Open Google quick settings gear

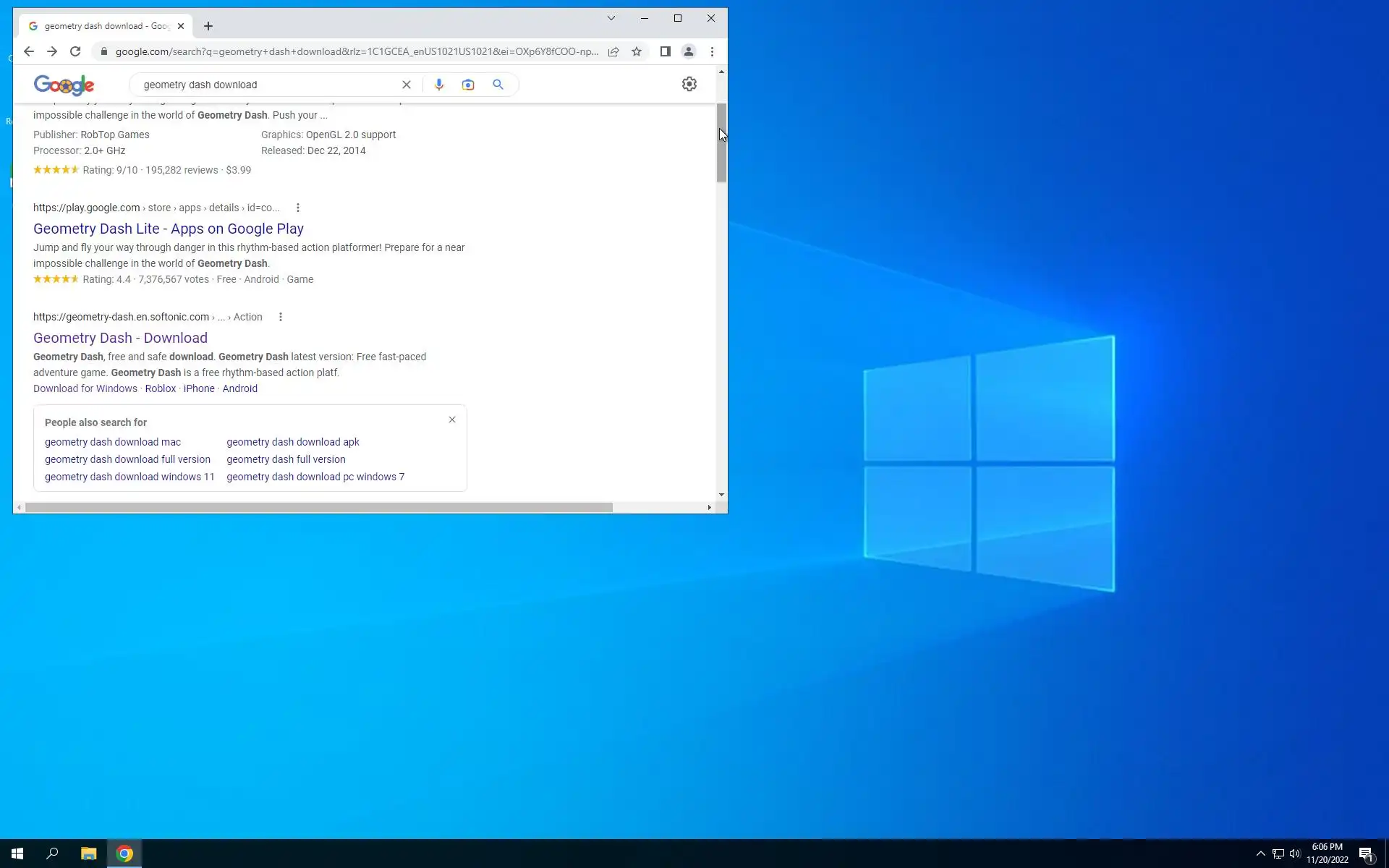pyautogui.click(x=689, y=84)
